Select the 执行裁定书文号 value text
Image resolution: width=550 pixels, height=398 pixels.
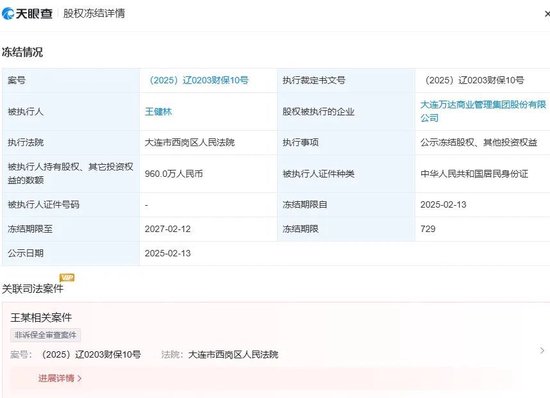(x=474, y=80)
